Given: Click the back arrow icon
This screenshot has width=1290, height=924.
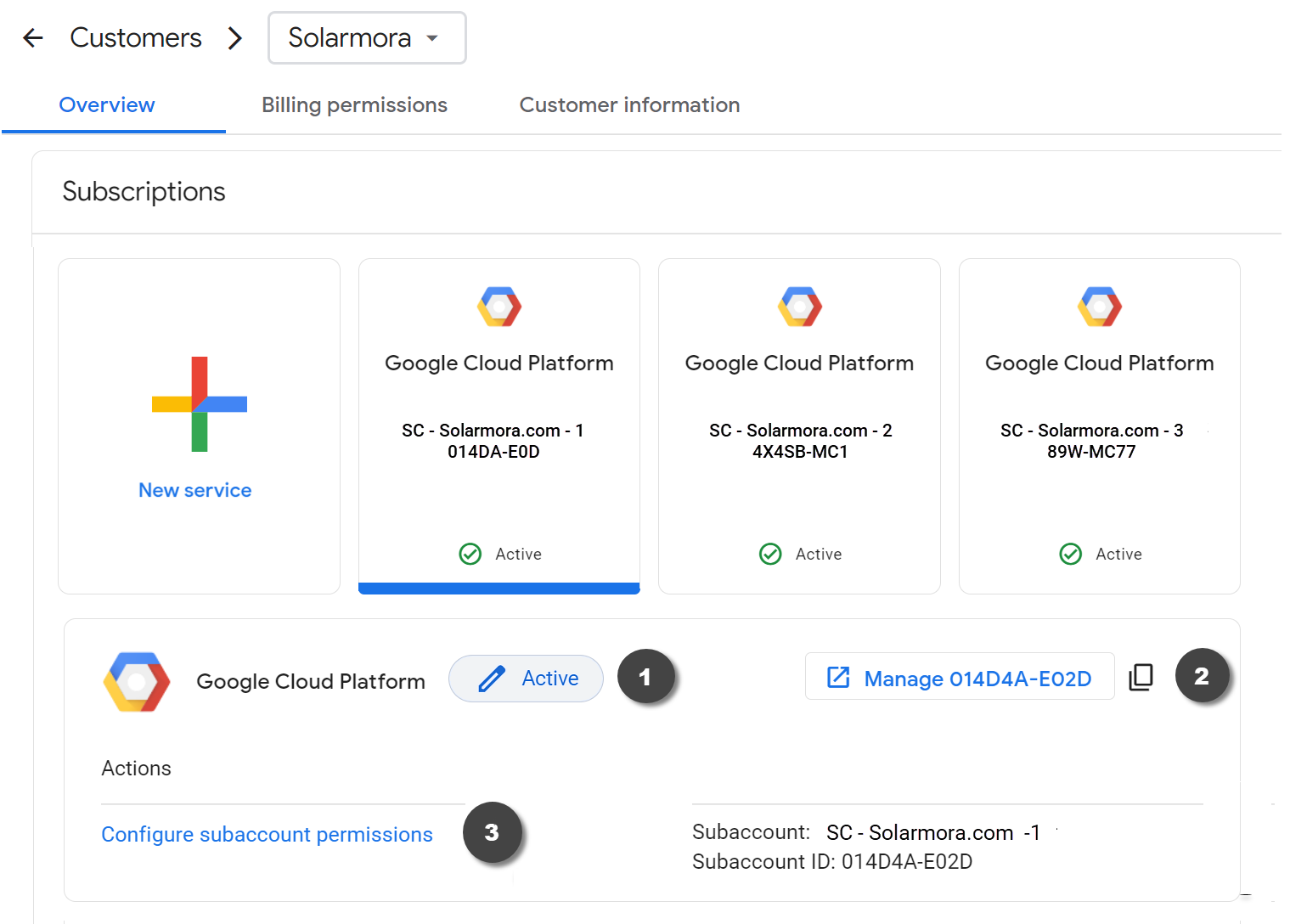Looking at the screenshot, I should pyautogui.click(x=33, y=37).
